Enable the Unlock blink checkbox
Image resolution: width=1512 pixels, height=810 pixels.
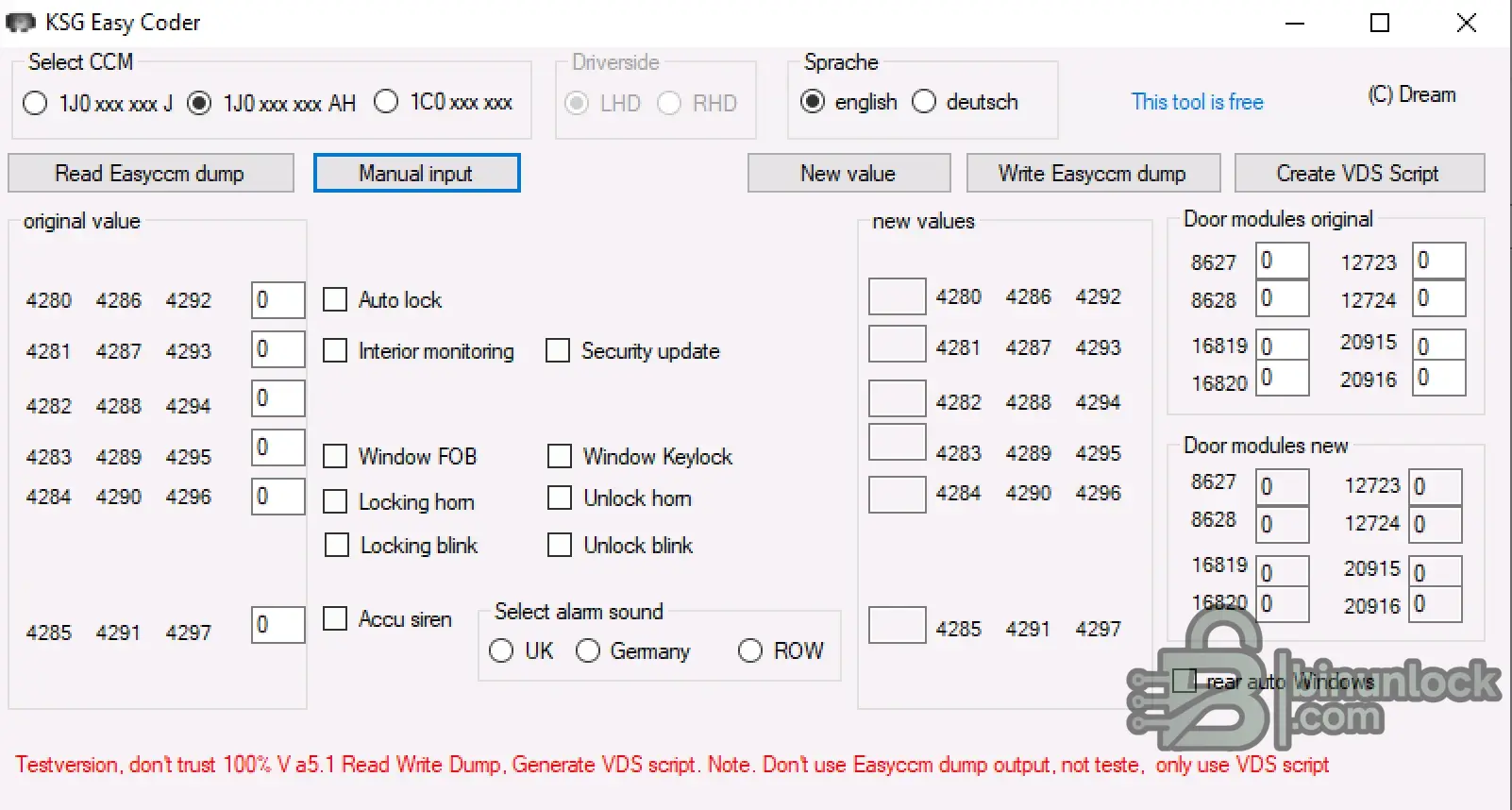coord(560,545)
